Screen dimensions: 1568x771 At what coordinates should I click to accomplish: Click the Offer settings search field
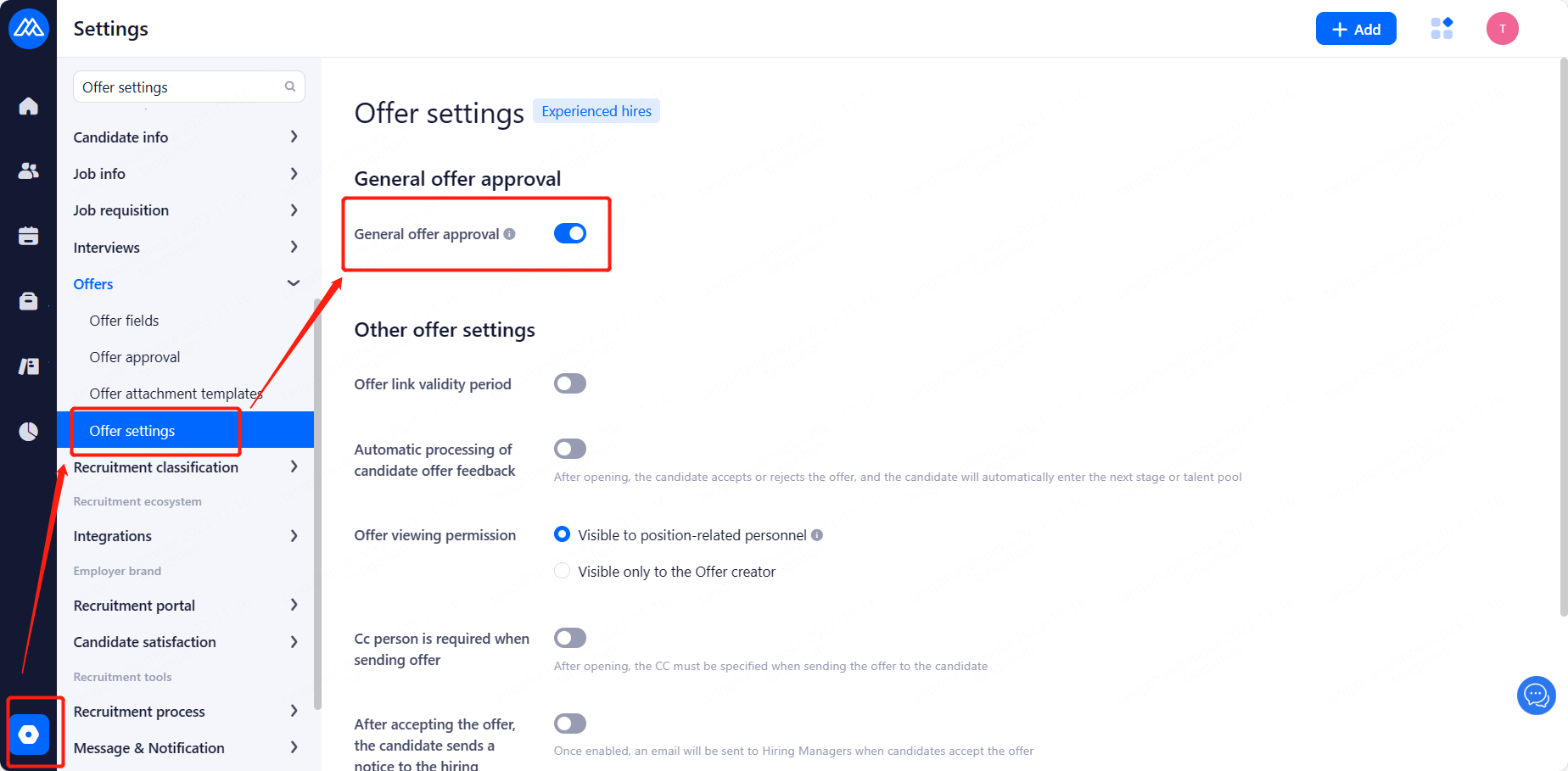(180, 87)
